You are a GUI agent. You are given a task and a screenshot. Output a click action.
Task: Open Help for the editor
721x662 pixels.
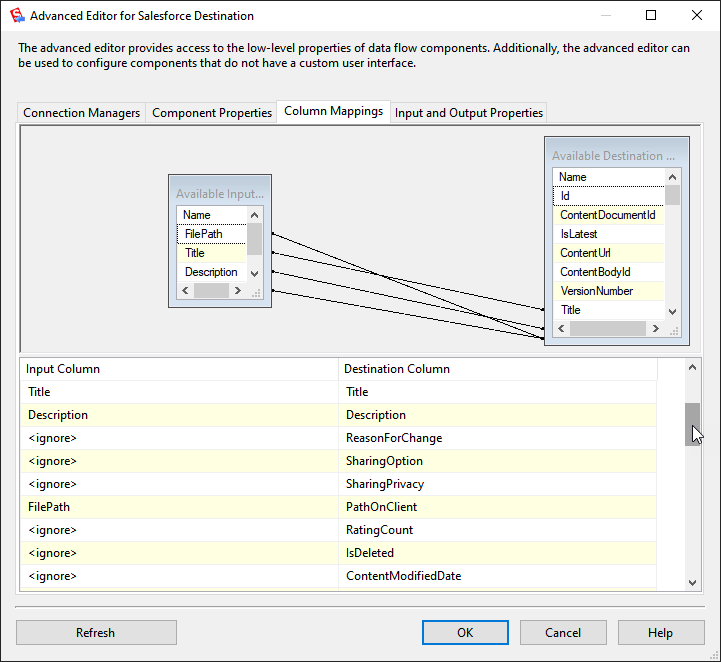660,632
